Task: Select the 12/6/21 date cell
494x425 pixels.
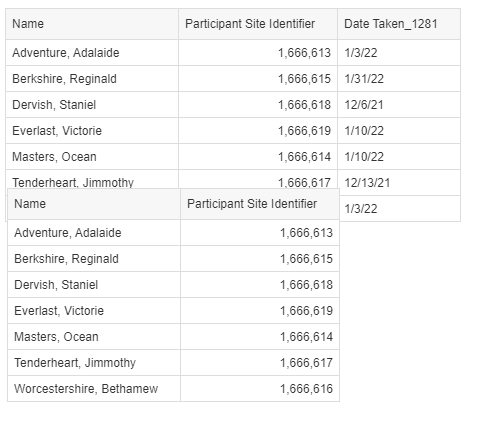Action: pos(399,105)
